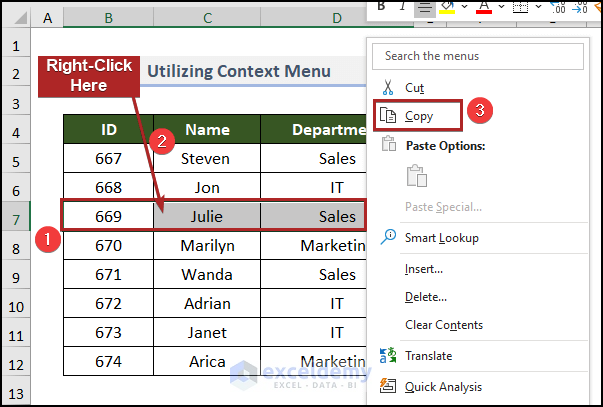This screenshot has width=603, height=407.
Task: Click cell containing 674
Action: click(x=108, y=361)
